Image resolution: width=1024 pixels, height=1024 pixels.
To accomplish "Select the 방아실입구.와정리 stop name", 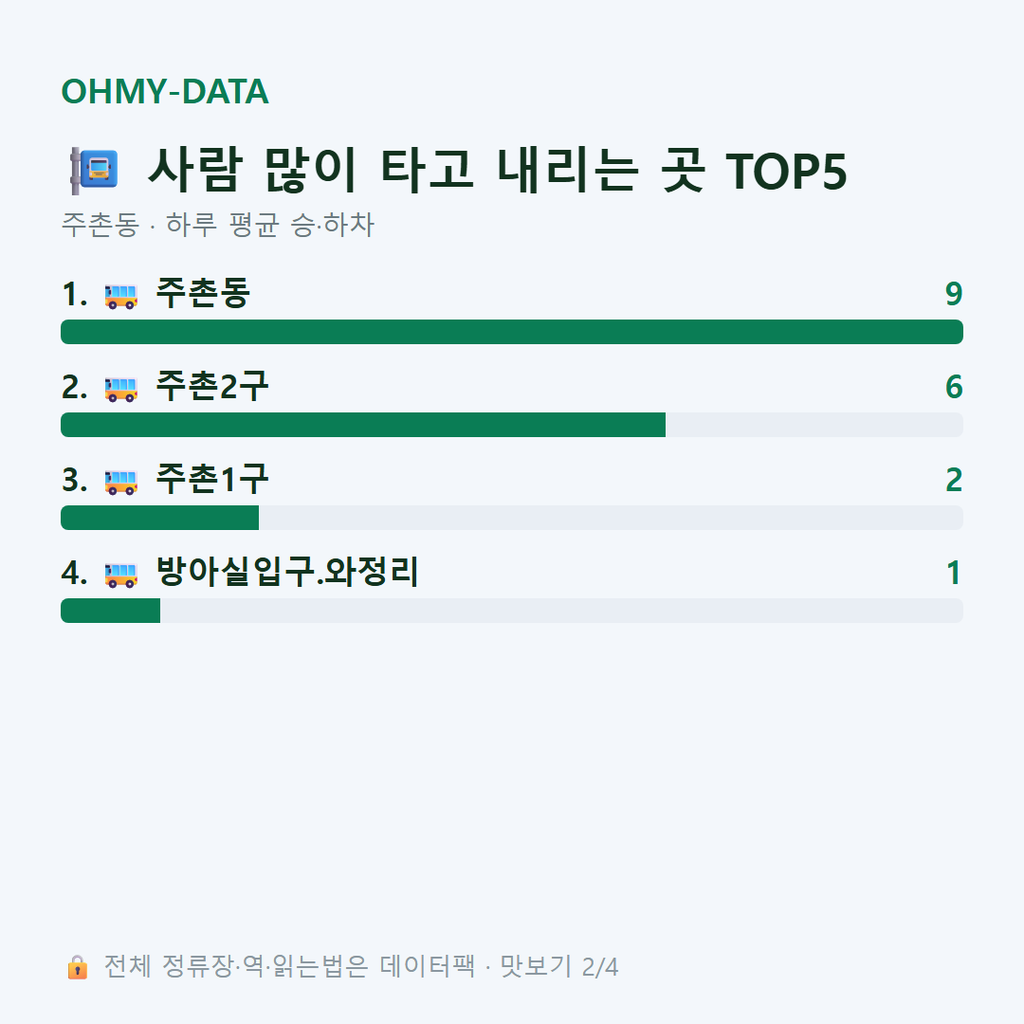I will (x=287, y=572).
